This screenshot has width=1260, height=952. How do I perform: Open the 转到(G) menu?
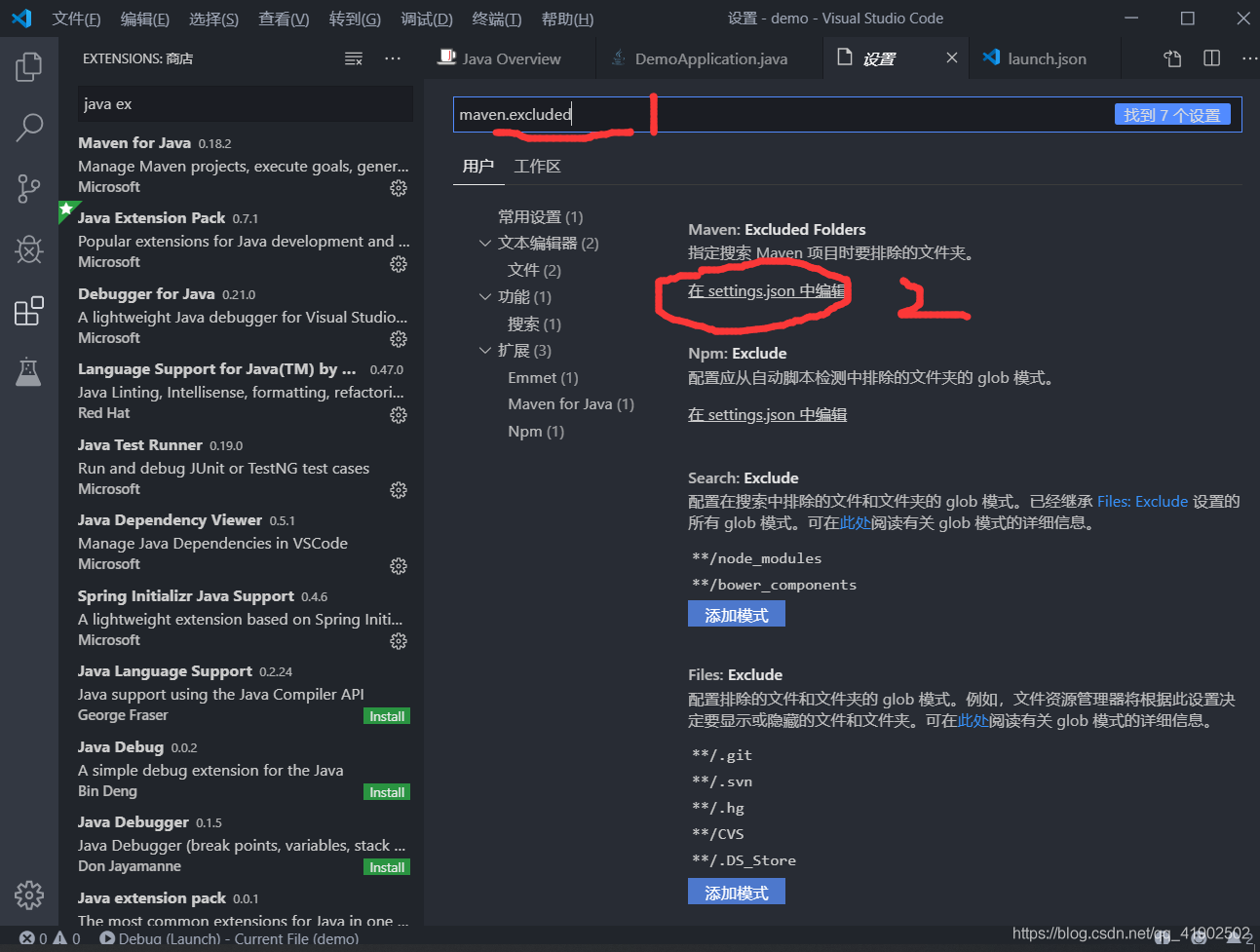(355, 19)
